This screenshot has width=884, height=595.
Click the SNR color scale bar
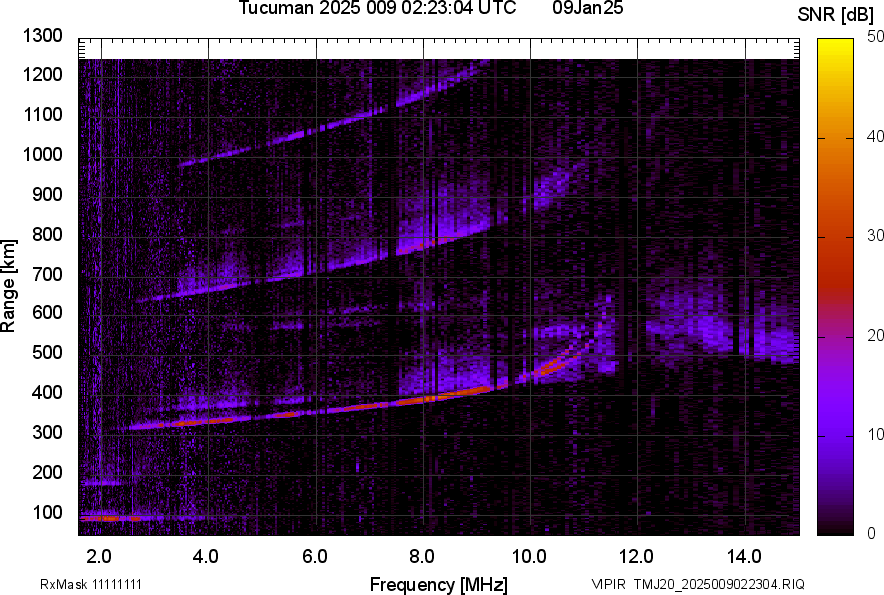(x=836, y=287)
